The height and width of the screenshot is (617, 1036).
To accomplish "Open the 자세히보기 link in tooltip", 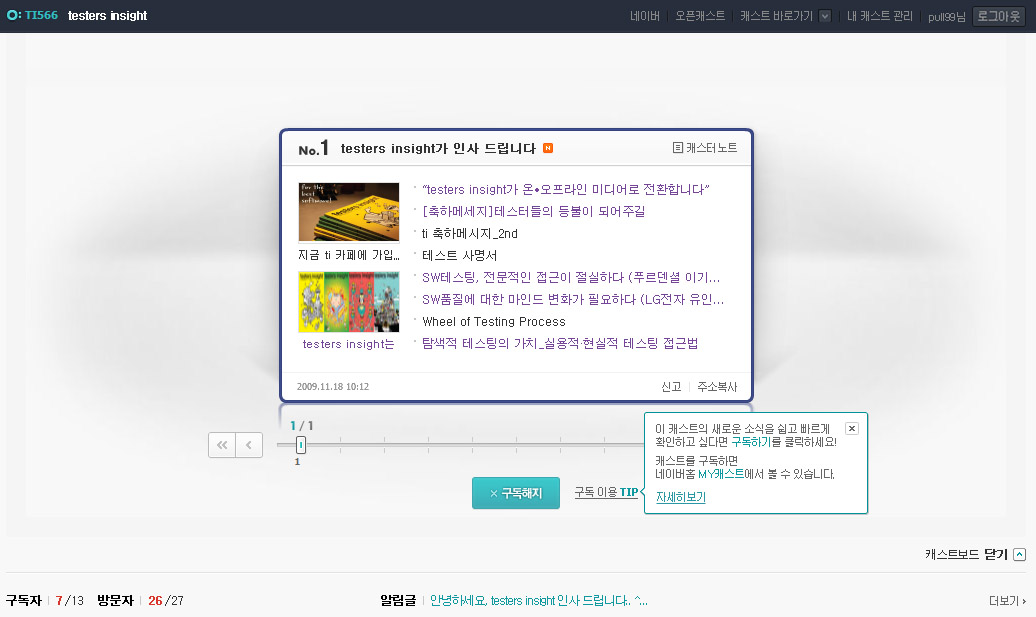I will [680, 497].
